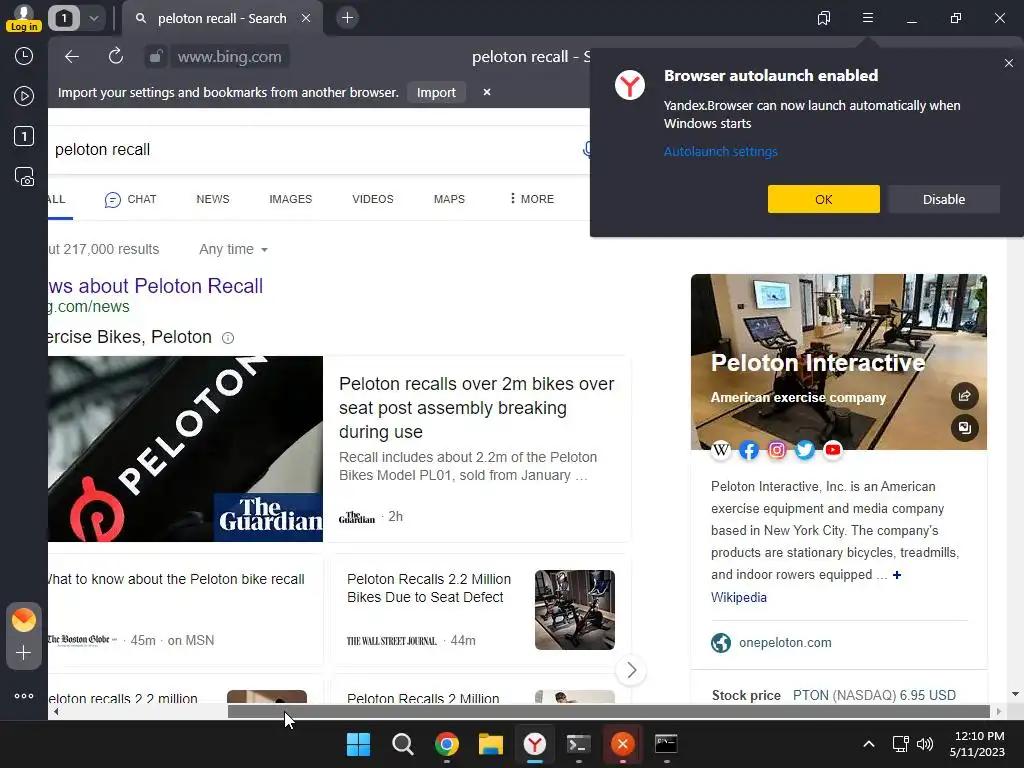Open the site security lock icon
This screenshot has height=768, width=1024.
(x=155, y=57)
